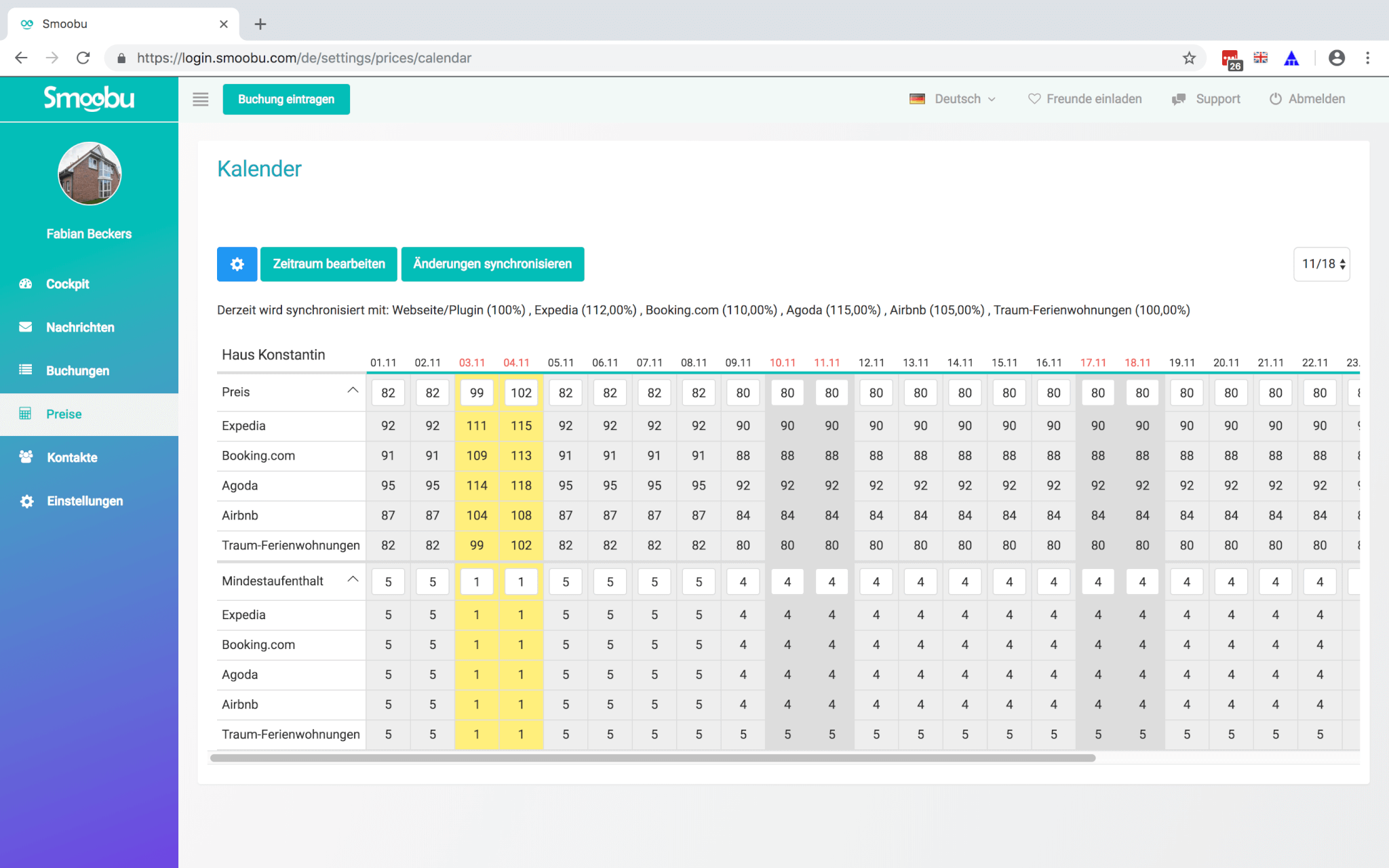Click the user account profile icon
Image resolution: width=1389 pixels, height=868 pixels.
pos(1337,58)
